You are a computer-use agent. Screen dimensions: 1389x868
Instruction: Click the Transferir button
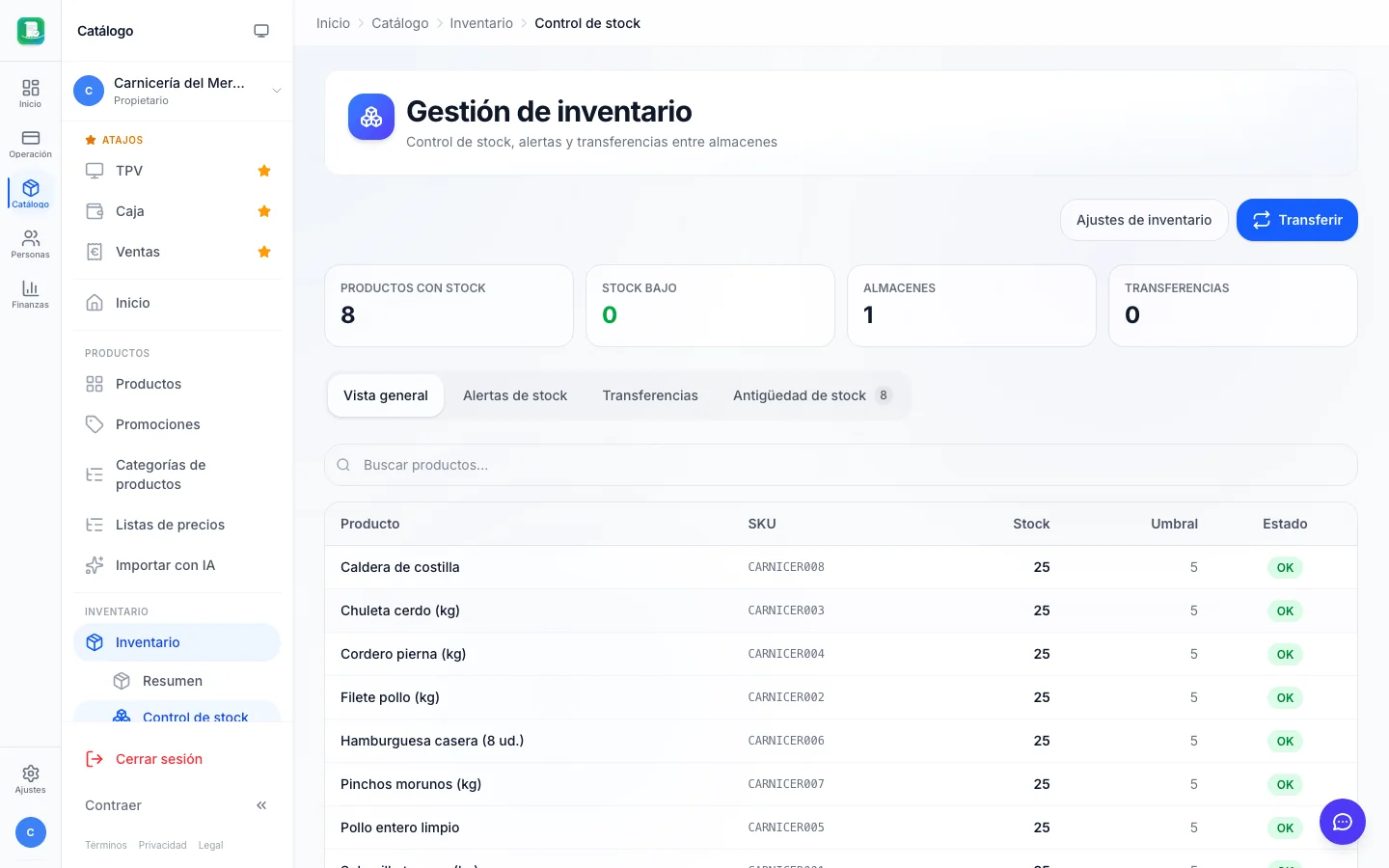click(1297, 220)
